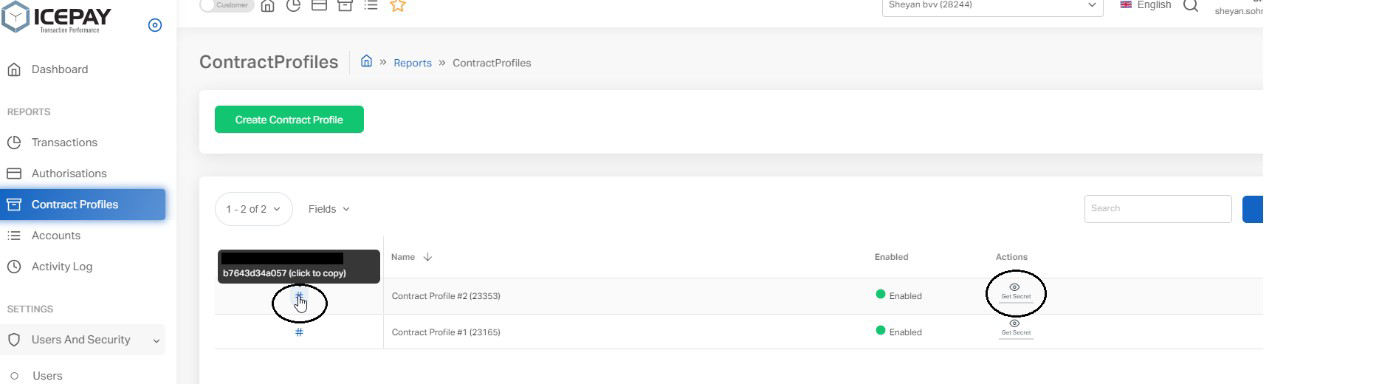Screen dimensions: 1379x384
Task: Click Reports link in the breadcrumb
Action: pos(412,63)
